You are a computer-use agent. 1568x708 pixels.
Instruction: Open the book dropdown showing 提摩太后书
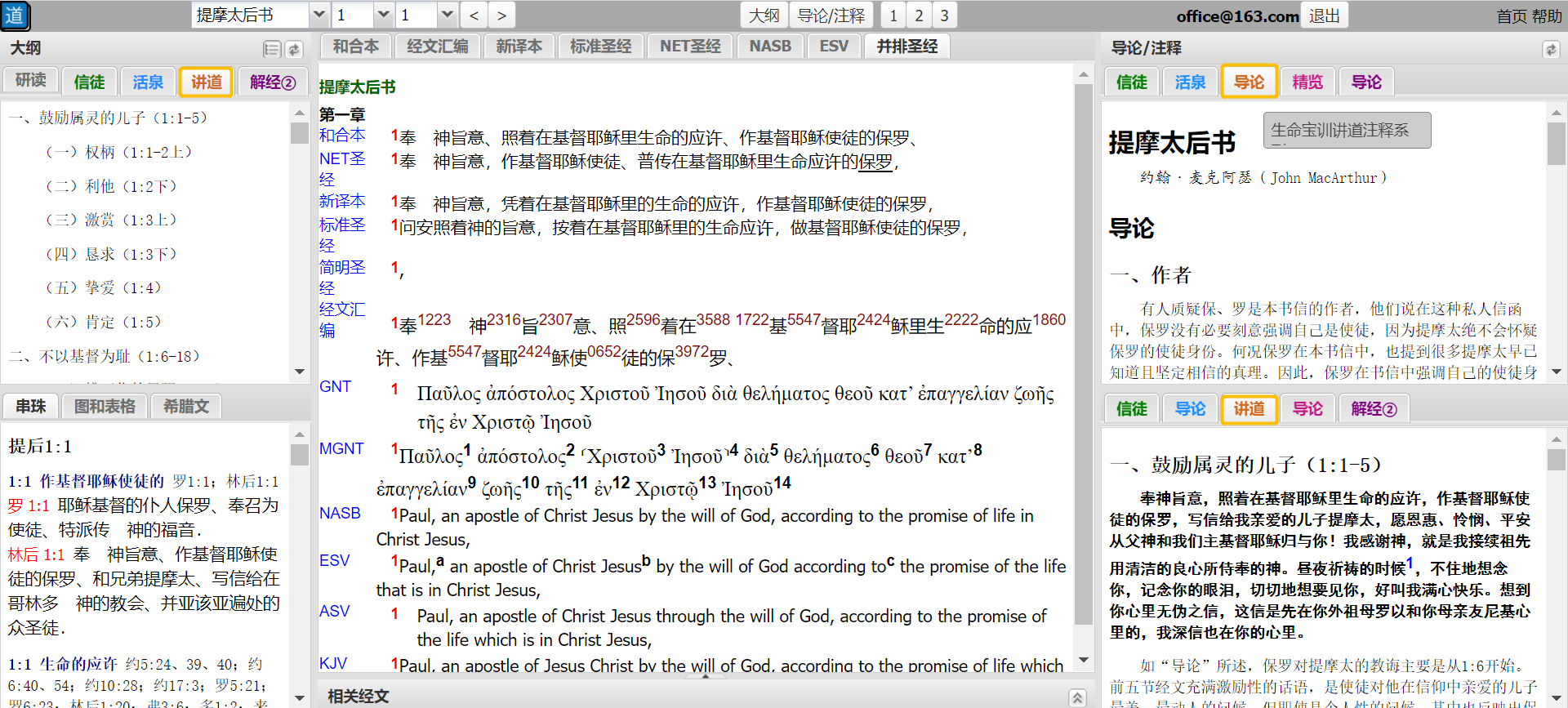tap(319, 15)
